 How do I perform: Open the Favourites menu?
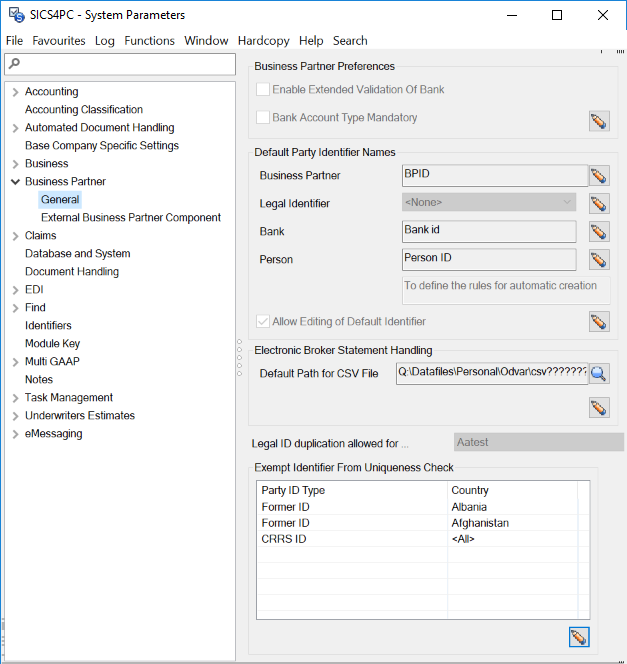[58, 41]
